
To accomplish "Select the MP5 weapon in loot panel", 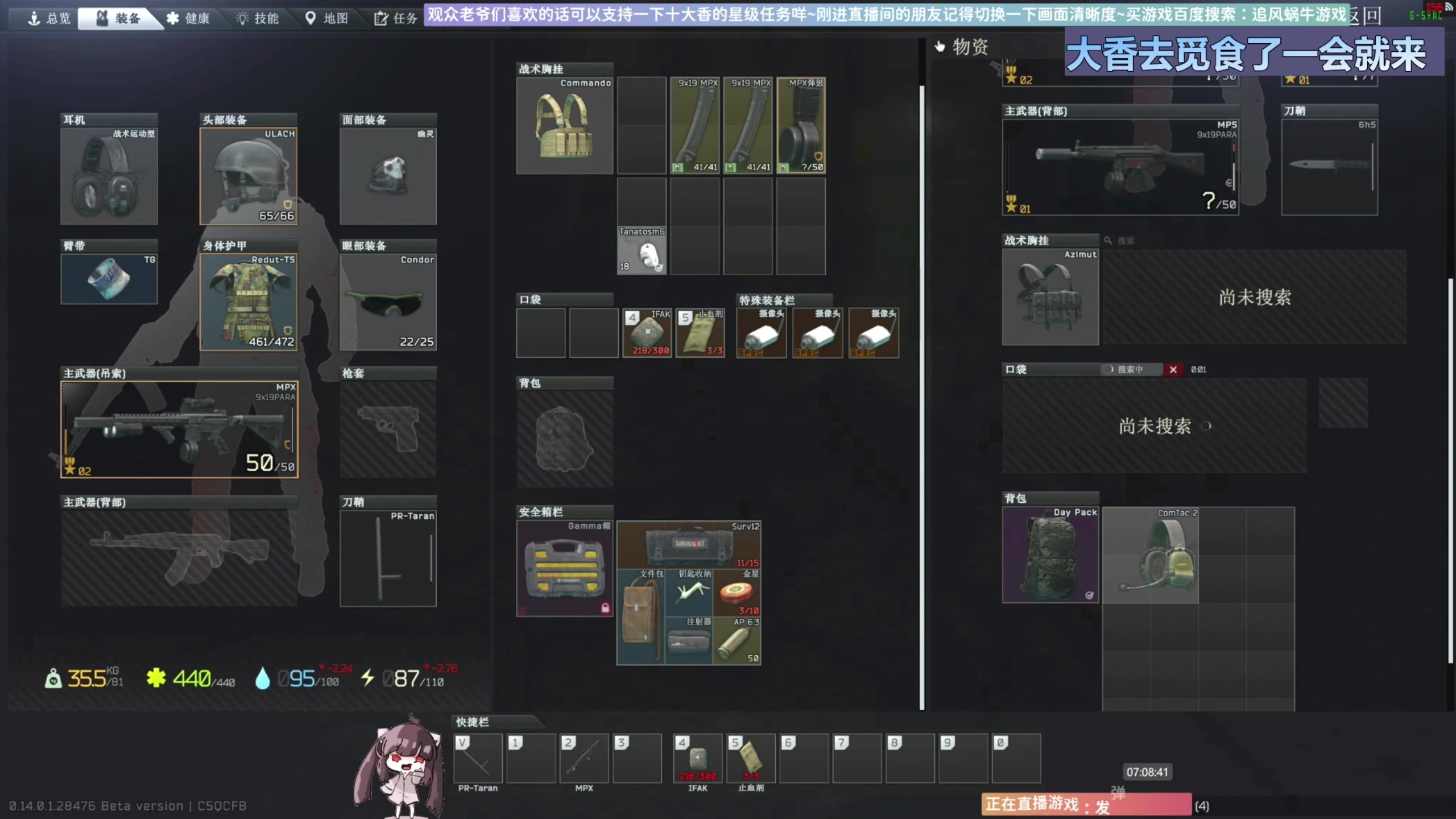I will [1120, 167].
